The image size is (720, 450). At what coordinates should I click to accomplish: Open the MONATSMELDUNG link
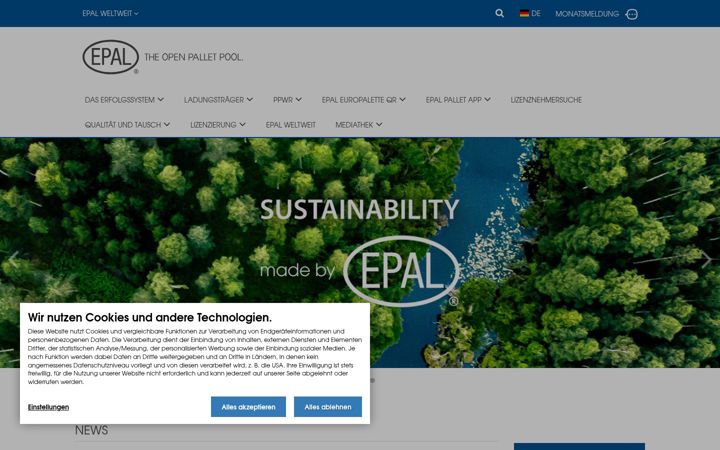[587, 14]
